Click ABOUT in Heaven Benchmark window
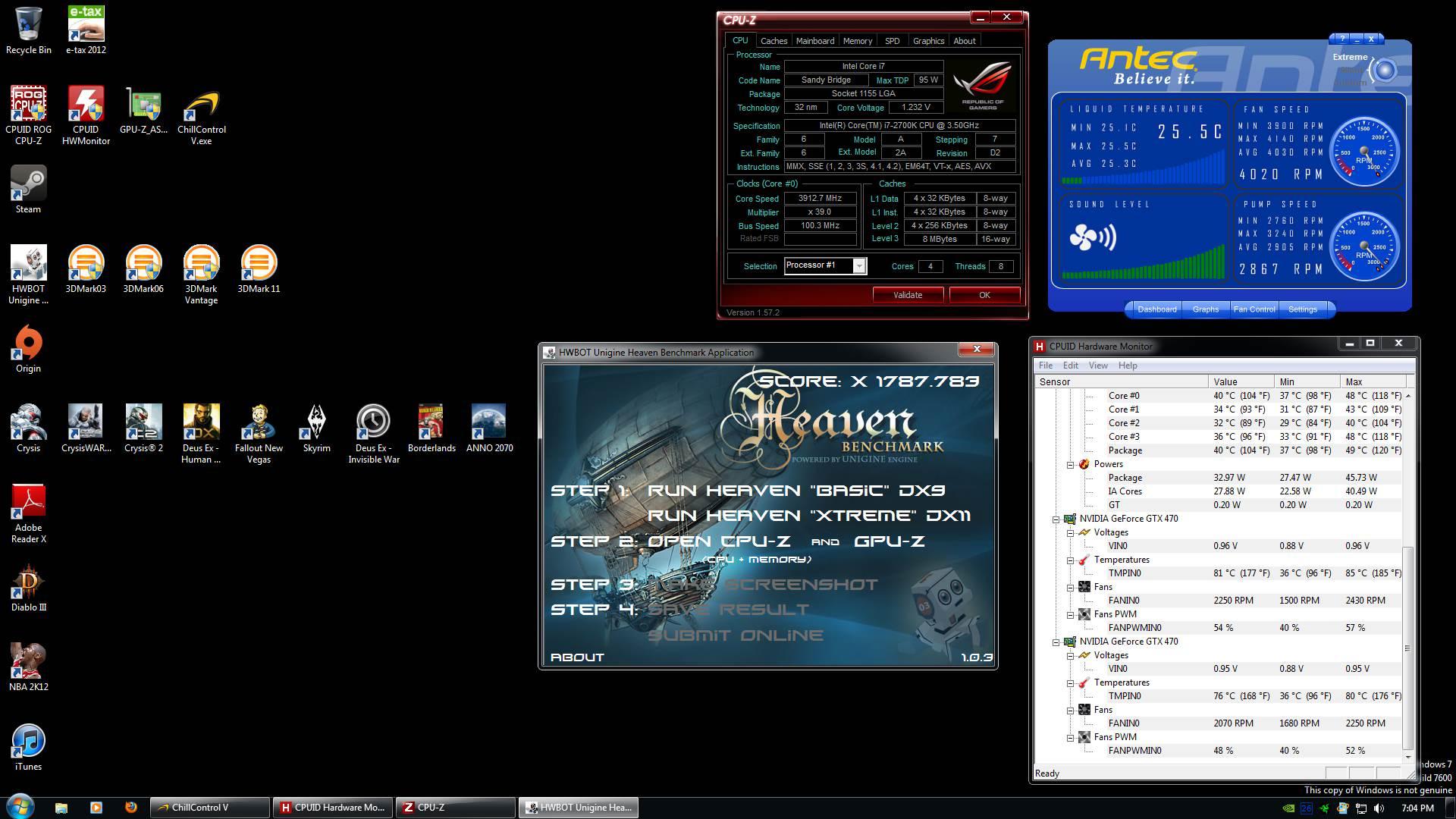Viewport: 1456px width, 819px height. [577, 657]
